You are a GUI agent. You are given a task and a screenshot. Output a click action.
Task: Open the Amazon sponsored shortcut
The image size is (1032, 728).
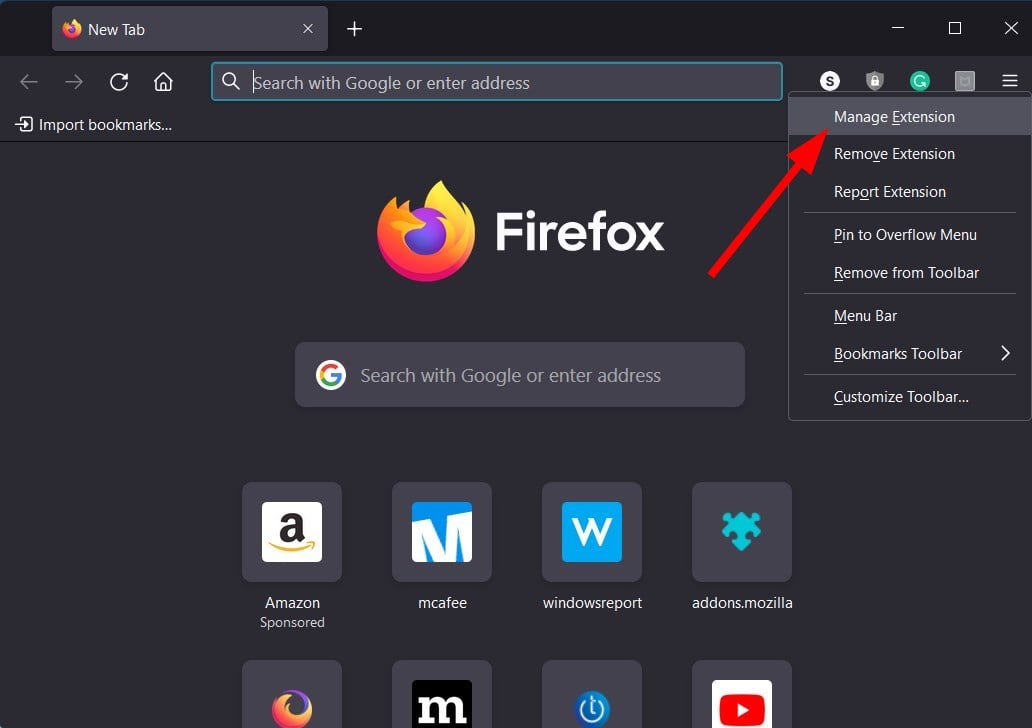292,532
